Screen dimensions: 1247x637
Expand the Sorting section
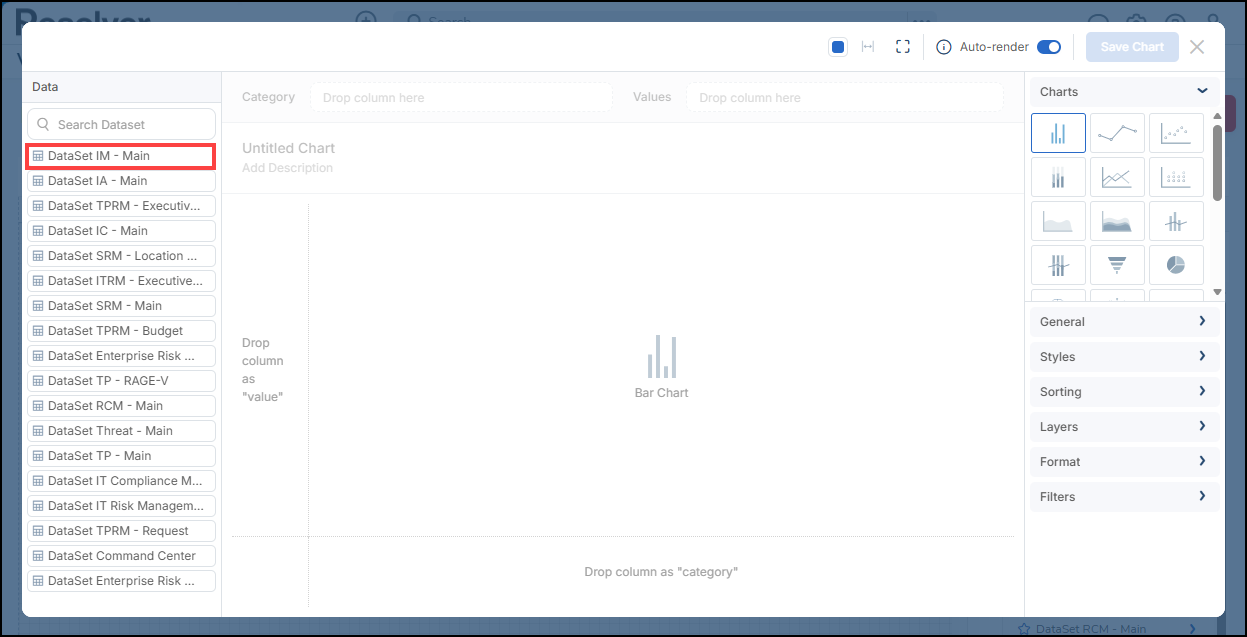1124,392
